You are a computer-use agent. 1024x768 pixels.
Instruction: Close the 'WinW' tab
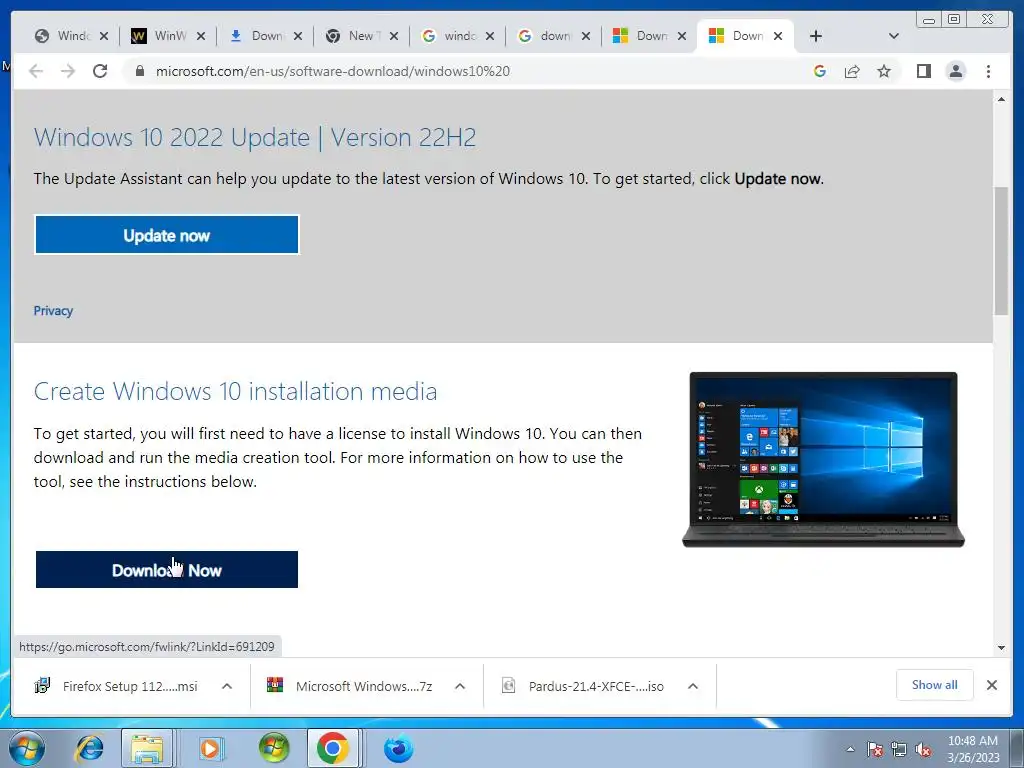200,36
